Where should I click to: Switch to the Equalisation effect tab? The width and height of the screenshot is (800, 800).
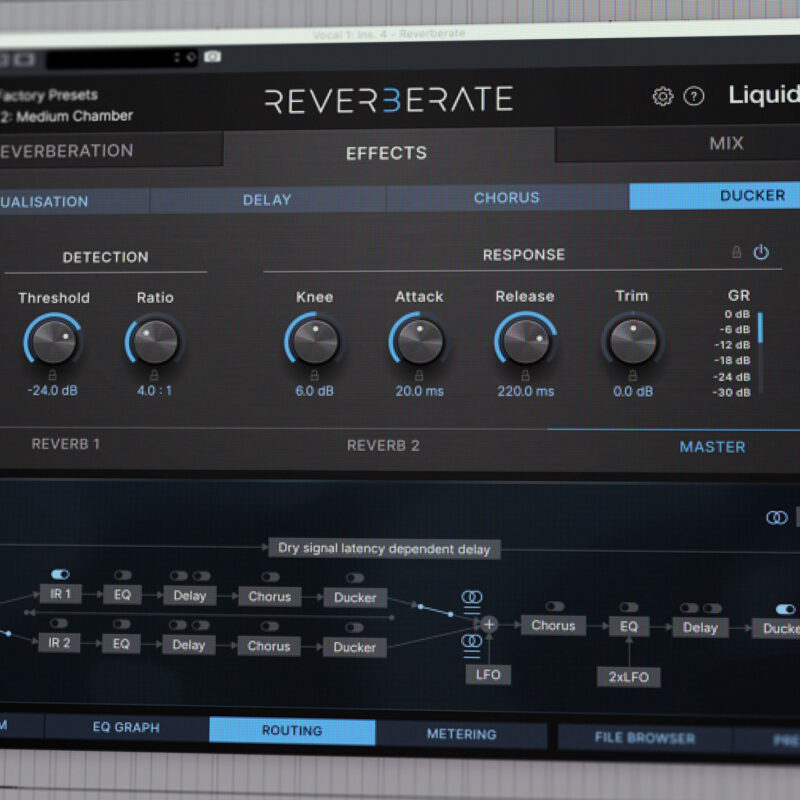coord(74,201)
